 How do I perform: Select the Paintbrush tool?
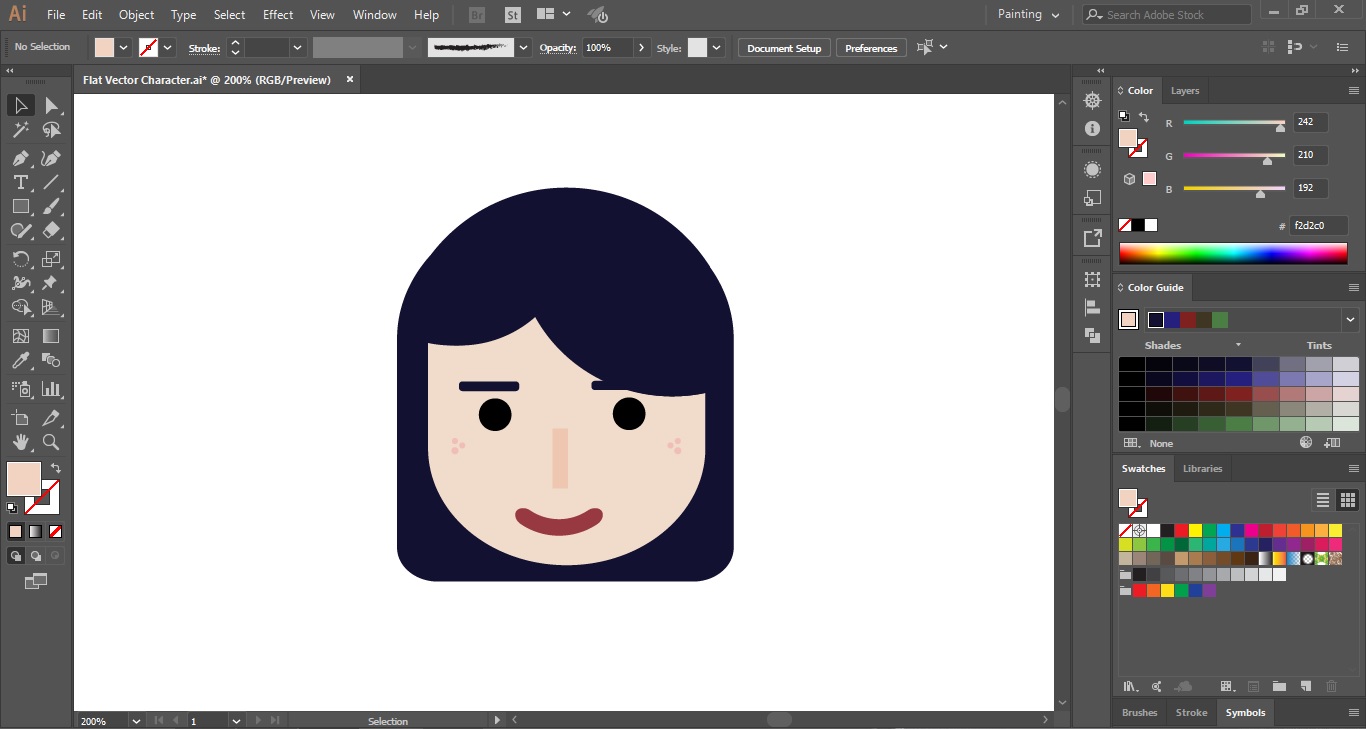(x=51, y=206)
